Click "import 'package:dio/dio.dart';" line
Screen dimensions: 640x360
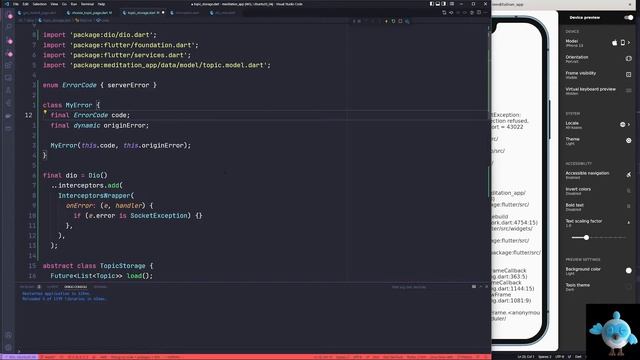[x=100, y=35]
